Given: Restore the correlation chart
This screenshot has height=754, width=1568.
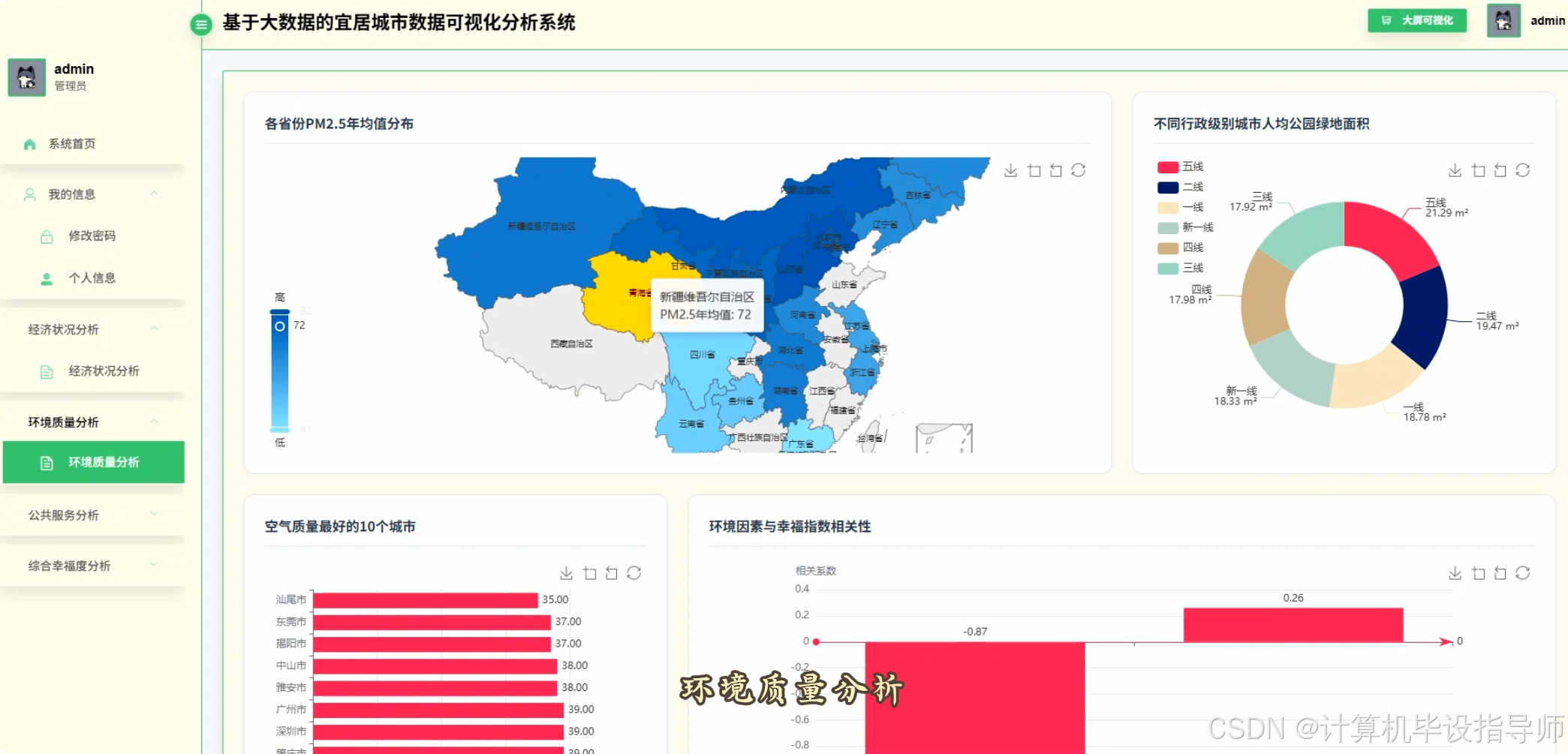Looking at the screenshot, I should pos(1523,573).
